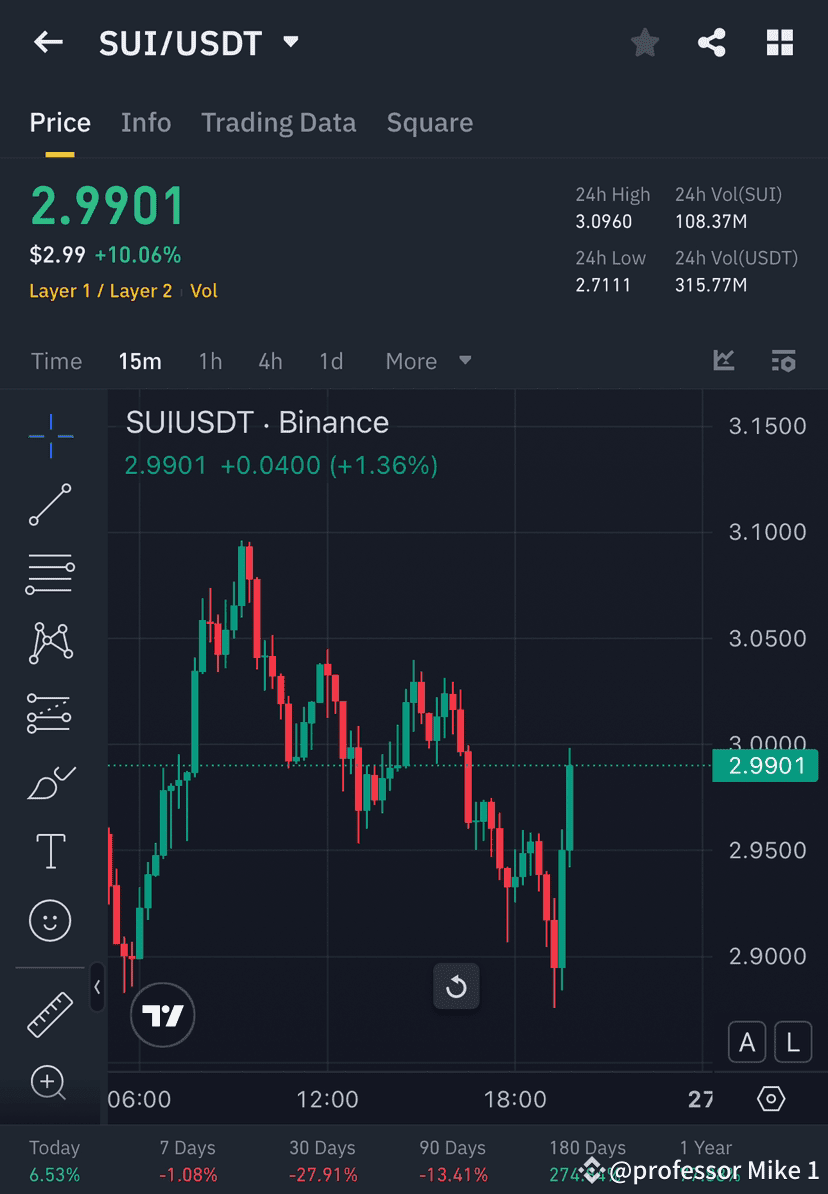The width and height of the screenshot is (828, 1194).
Task: Click the TradingView logo on the chart
Action: coord(162,1014)
